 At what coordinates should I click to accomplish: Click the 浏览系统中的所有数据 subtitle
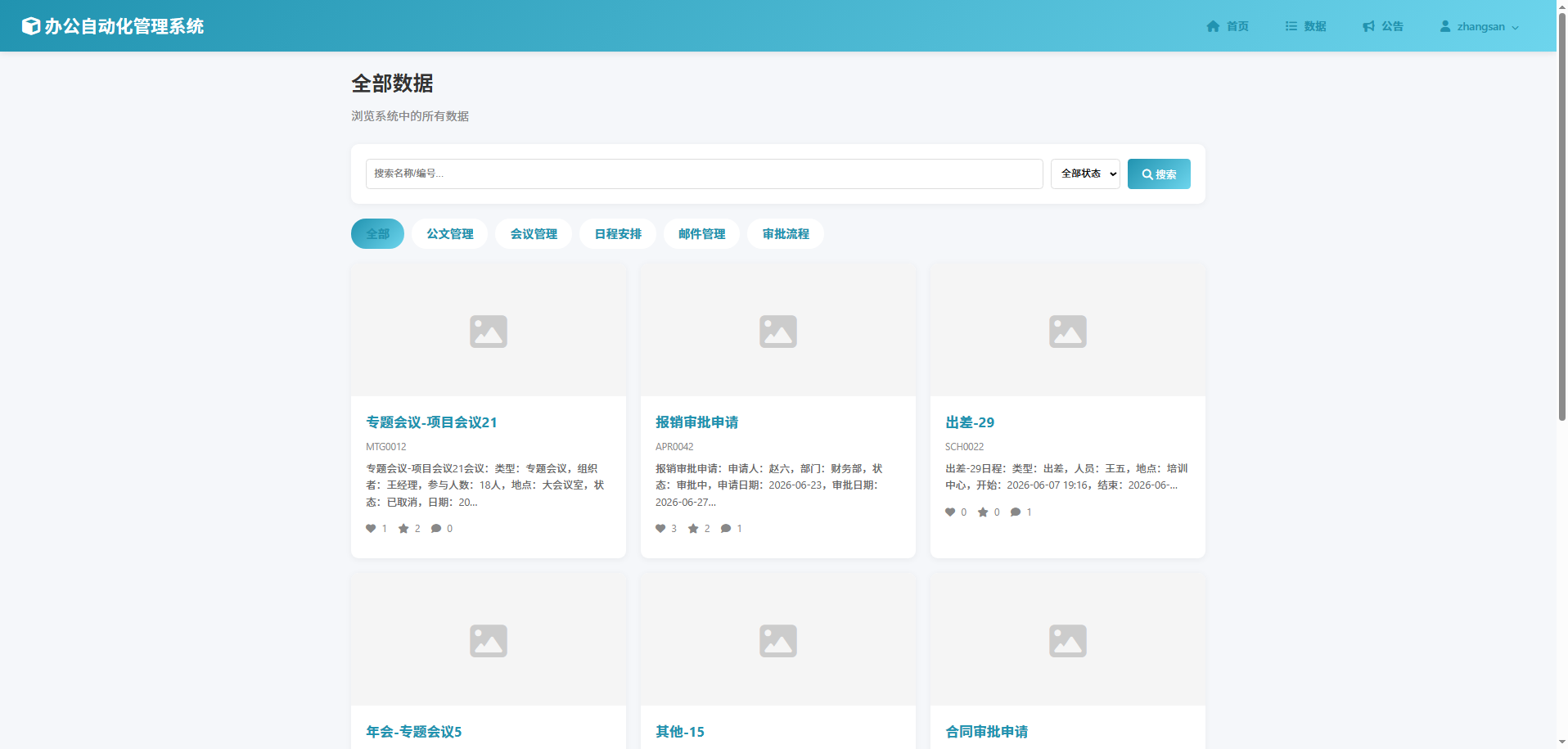(x=410, y=116)
